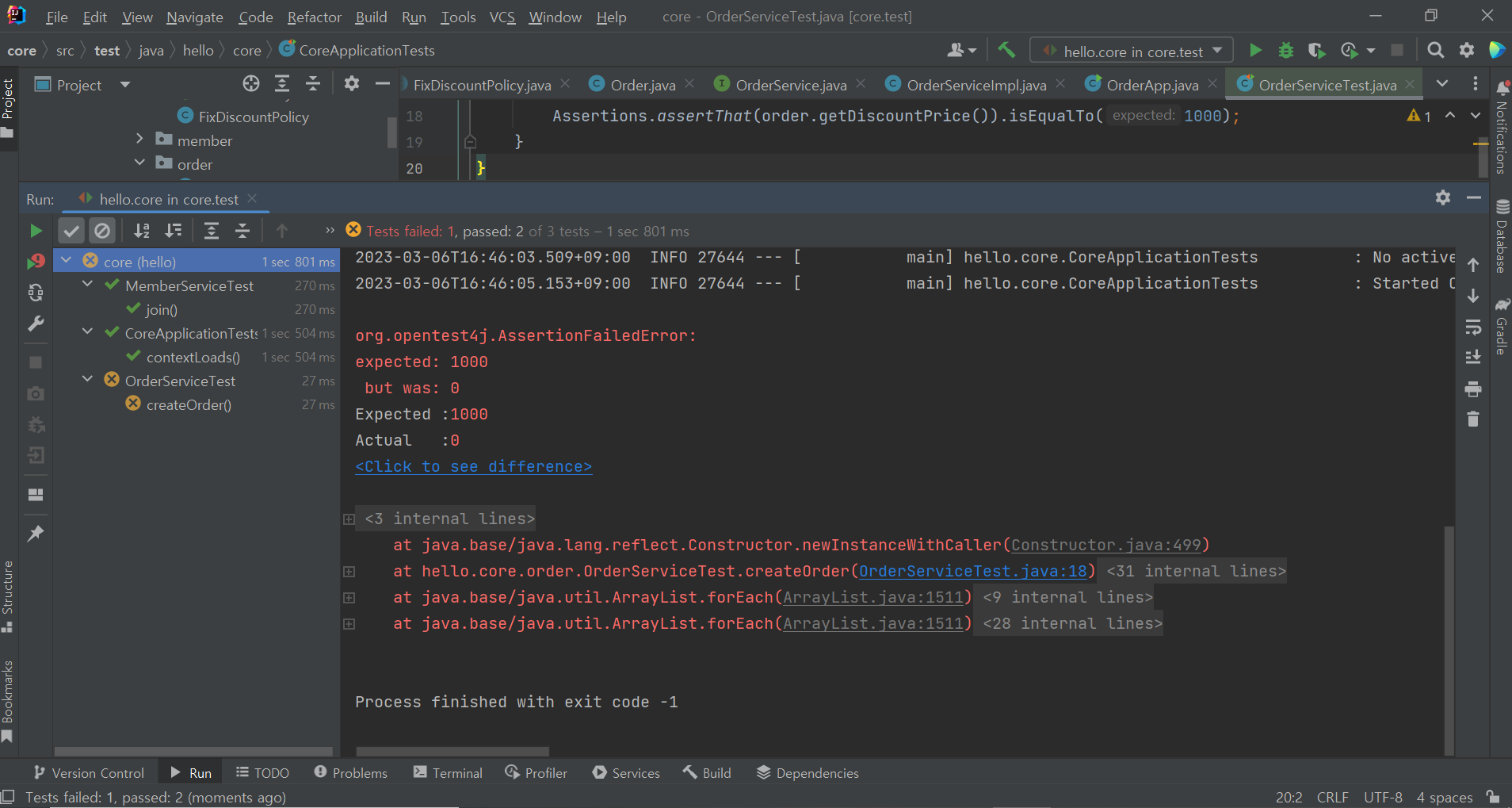Sort tests by duration in the Run panel
1512x808 pixels.
pos(173,231)
